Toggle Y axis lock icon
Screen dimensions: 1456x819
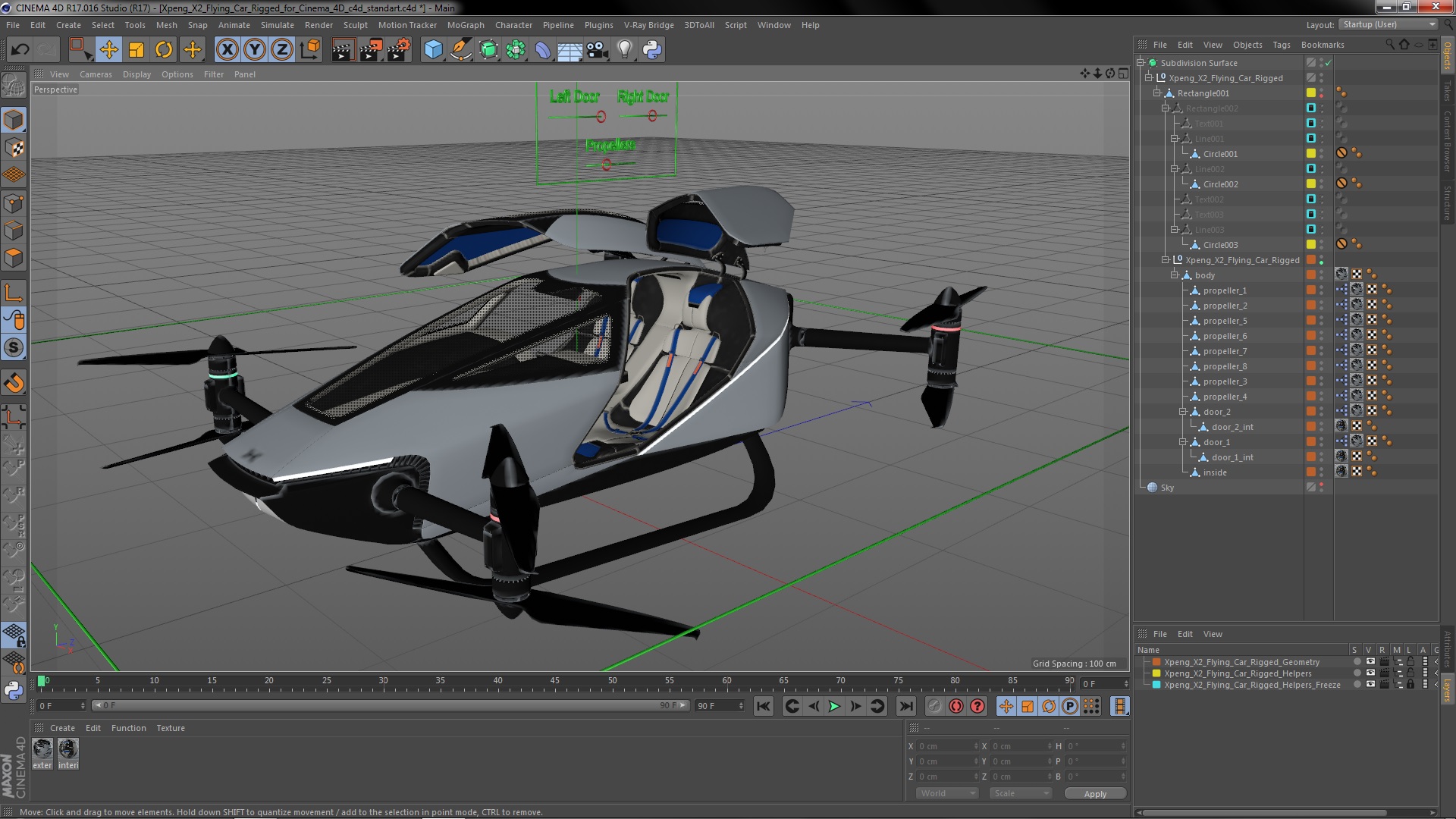pyautogui.click(x=255, y=50)
